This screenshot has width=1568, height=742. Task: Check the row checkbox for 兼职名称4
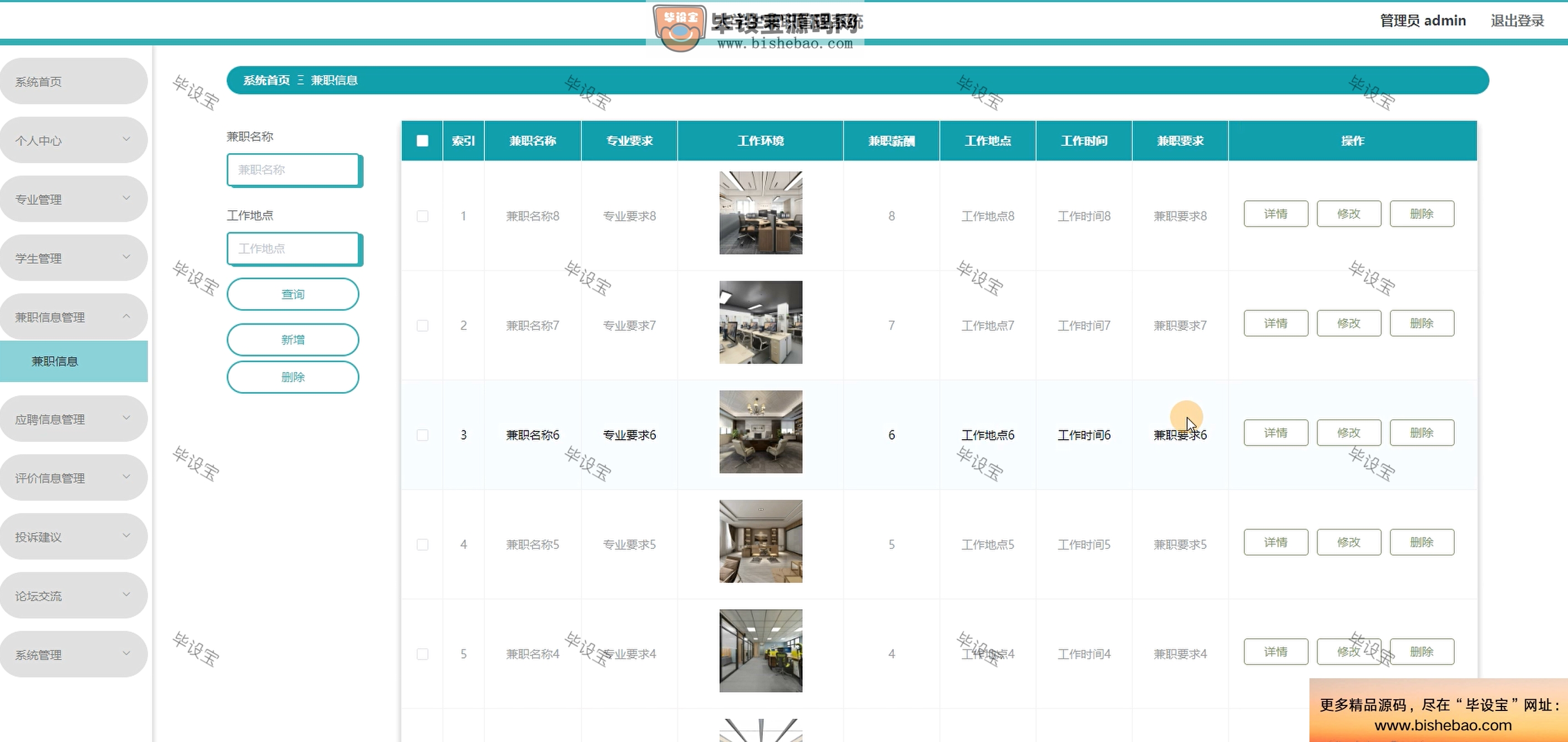tap(422, 654)
